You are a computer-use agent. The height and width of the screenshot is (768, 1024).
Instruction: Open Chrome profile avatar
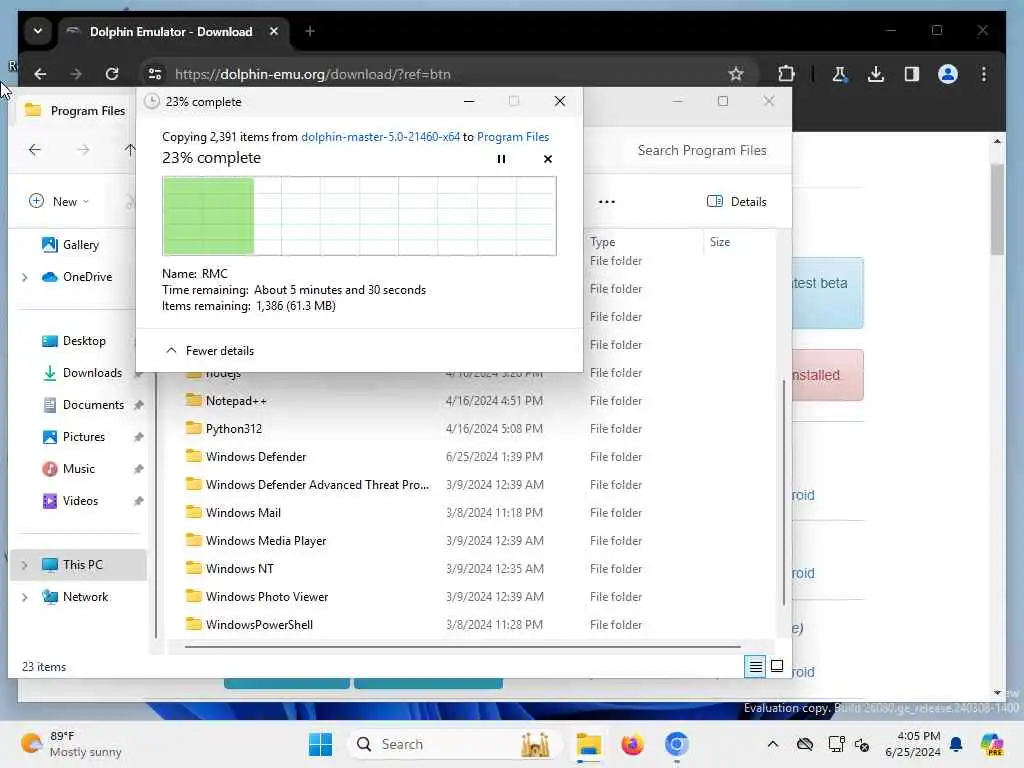pyautogui.click(x=948, y=74)
